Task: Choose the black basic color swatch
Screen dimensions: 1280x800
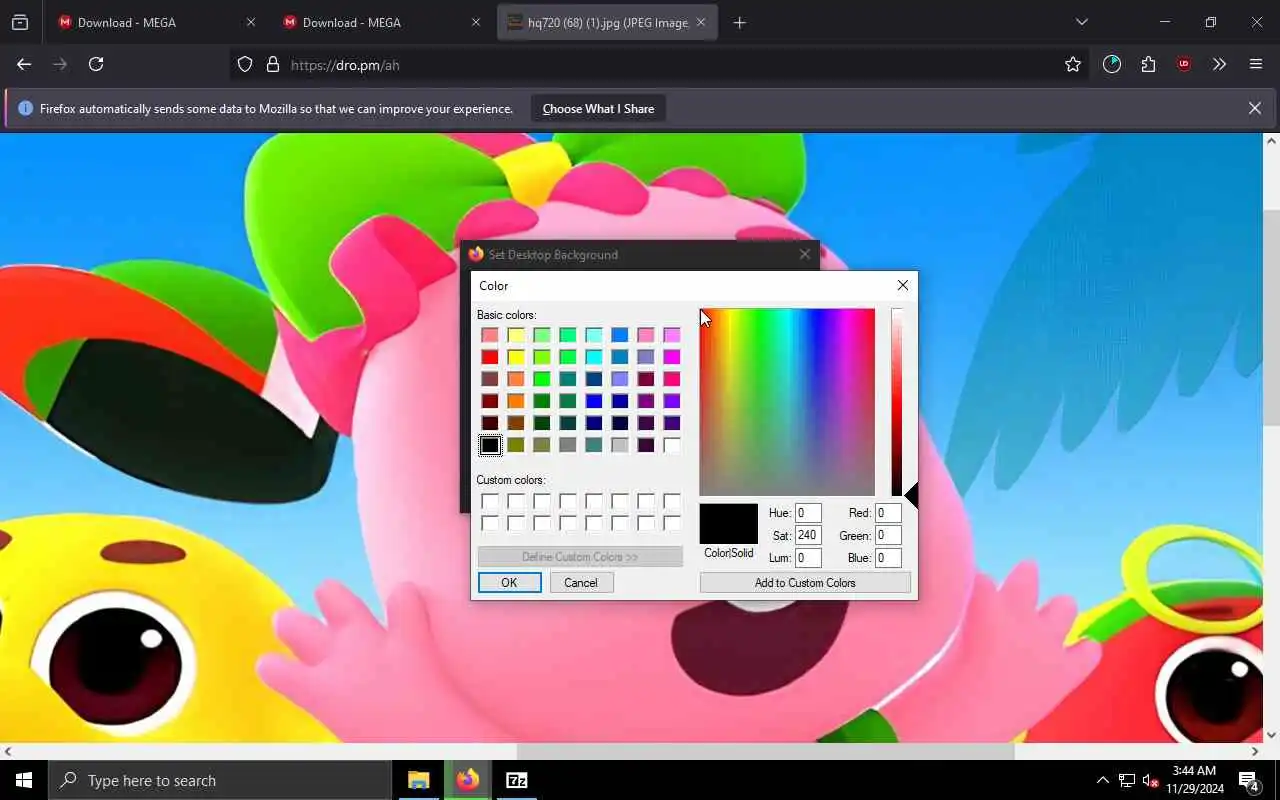Action: (x=490, y=445)
